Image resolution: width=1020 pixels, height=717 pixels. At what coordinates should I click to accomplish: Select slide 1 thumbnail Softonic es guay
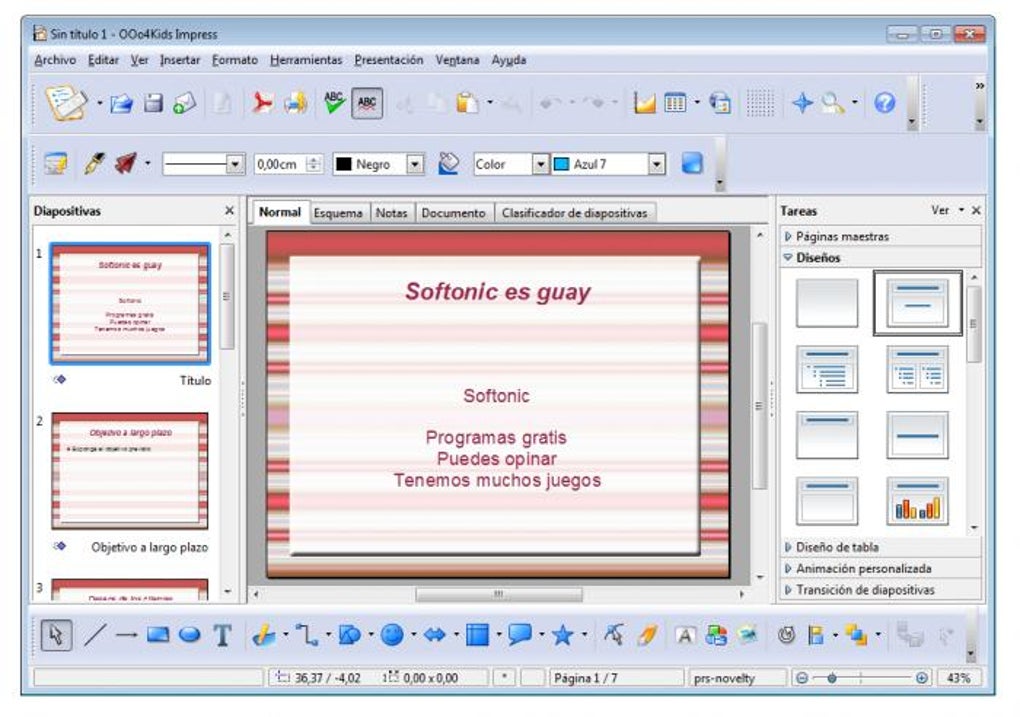130,303
